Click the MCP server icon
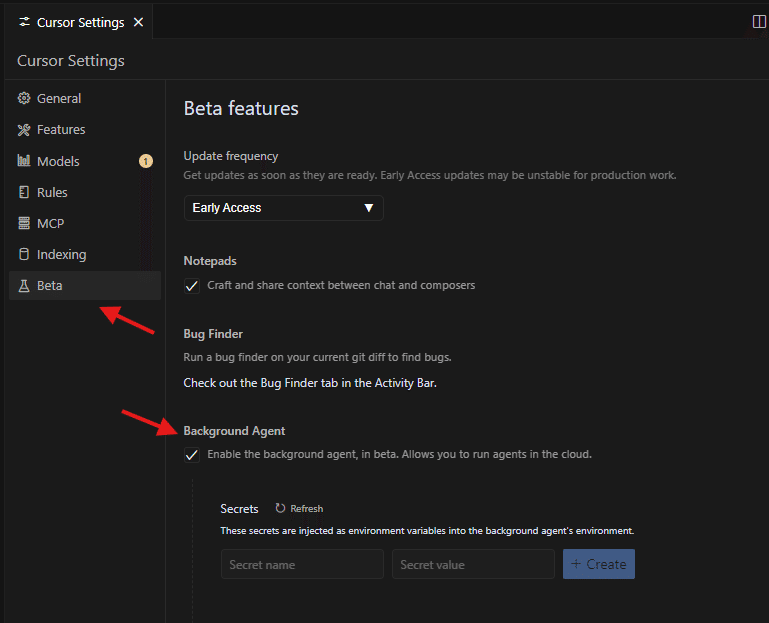This screenshot has height=623, width=769. coord(25,223)
